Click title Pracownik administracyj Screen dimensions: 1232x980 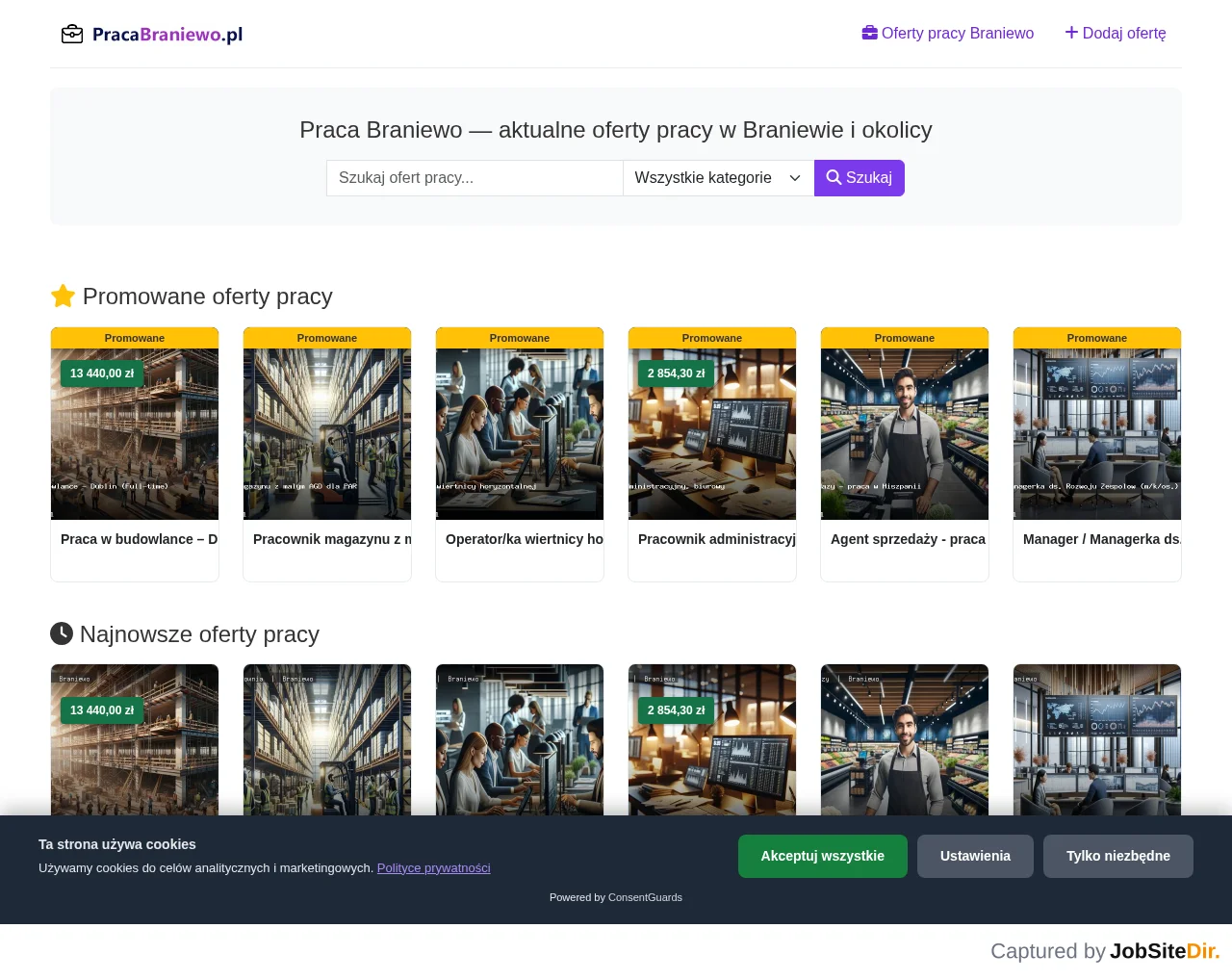tap(717, 539)
